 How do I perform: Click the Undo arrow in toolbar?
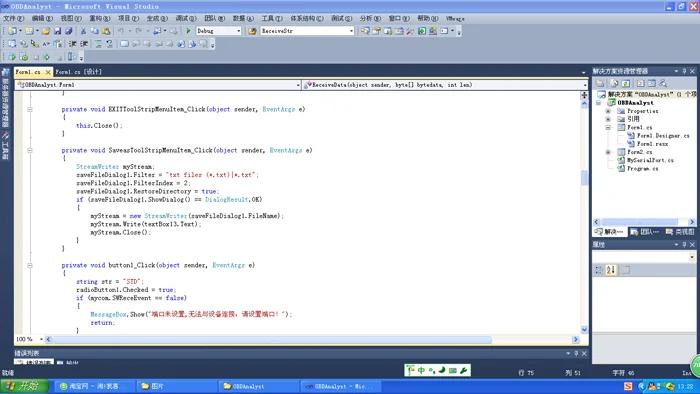[x=121, y=31]
